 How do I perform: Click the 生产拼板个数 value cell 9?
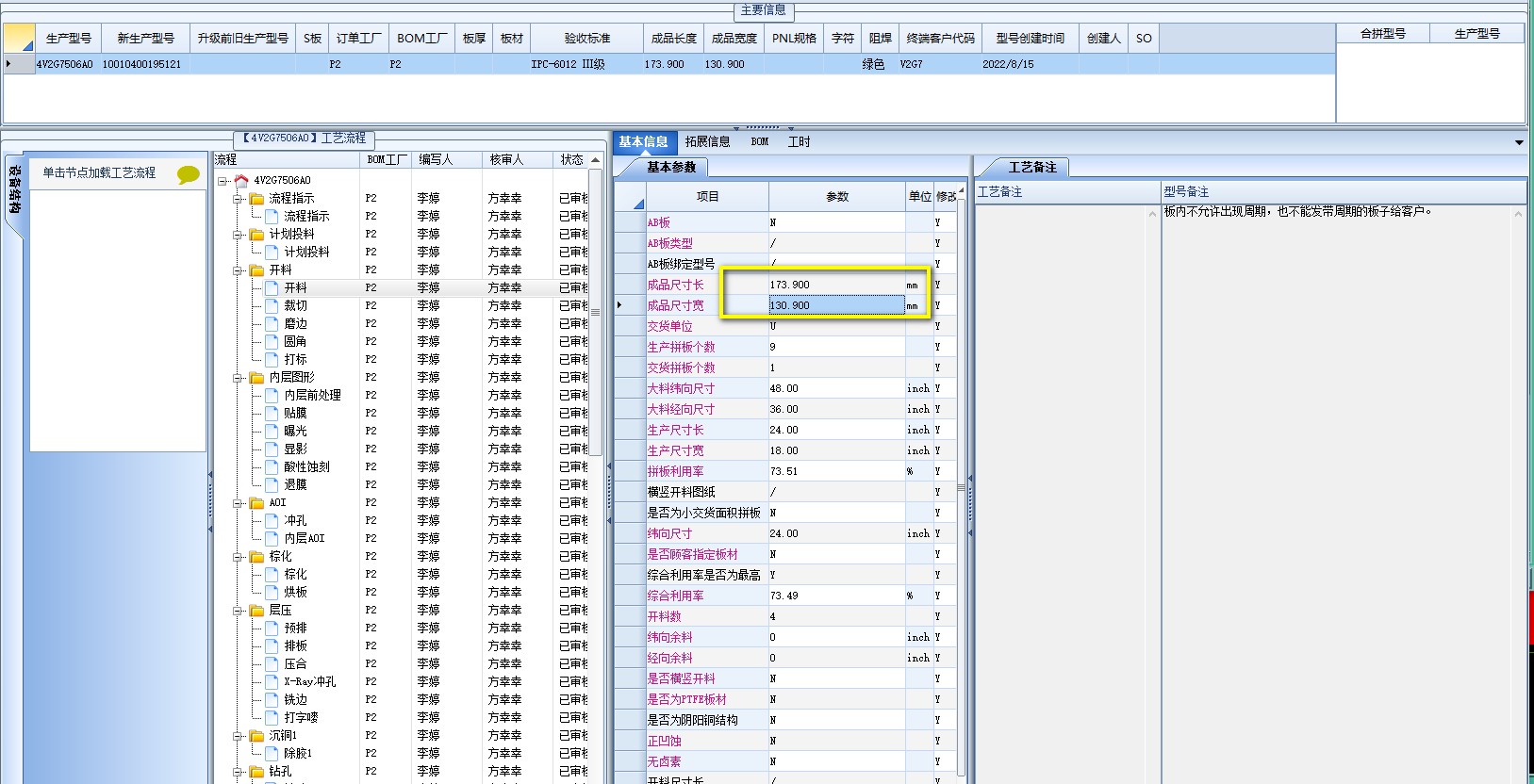[836, 347]
